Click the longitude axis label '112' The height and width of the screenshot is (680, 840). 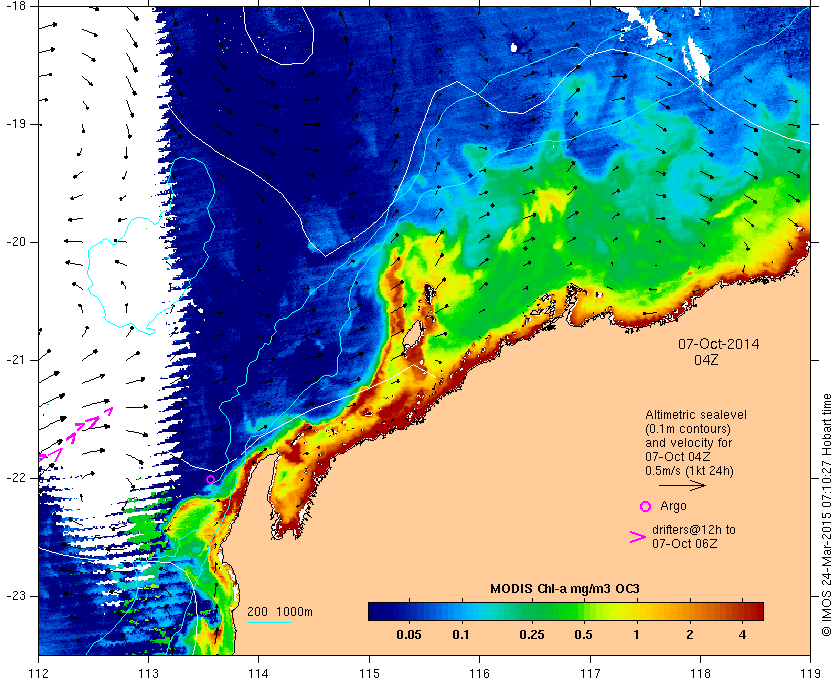click(39, 673)
